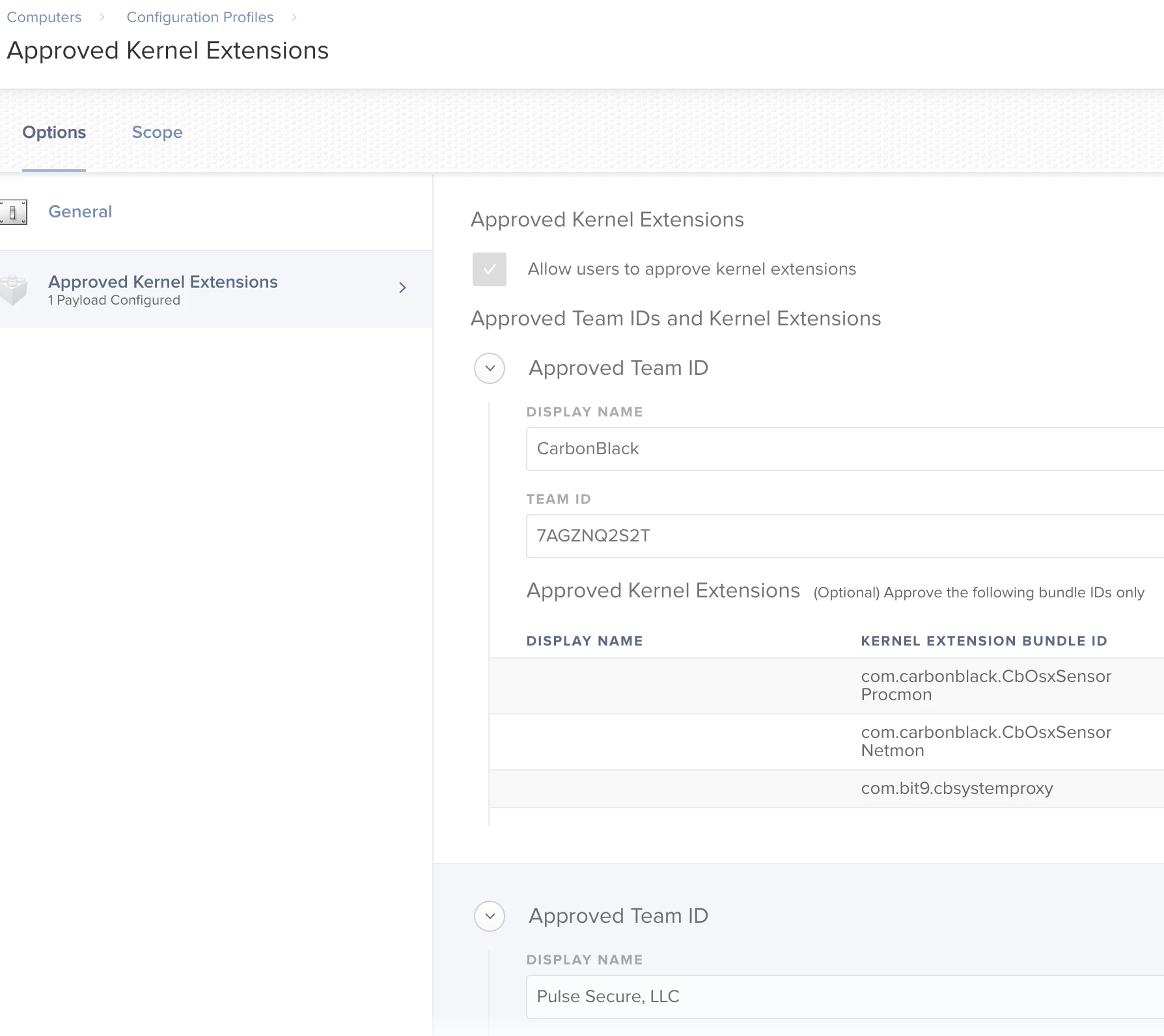Click the 1 Payload Configured text
Image resolution: width=1164 pixels, height=1036 pixels.
click(x=114, y=300)
